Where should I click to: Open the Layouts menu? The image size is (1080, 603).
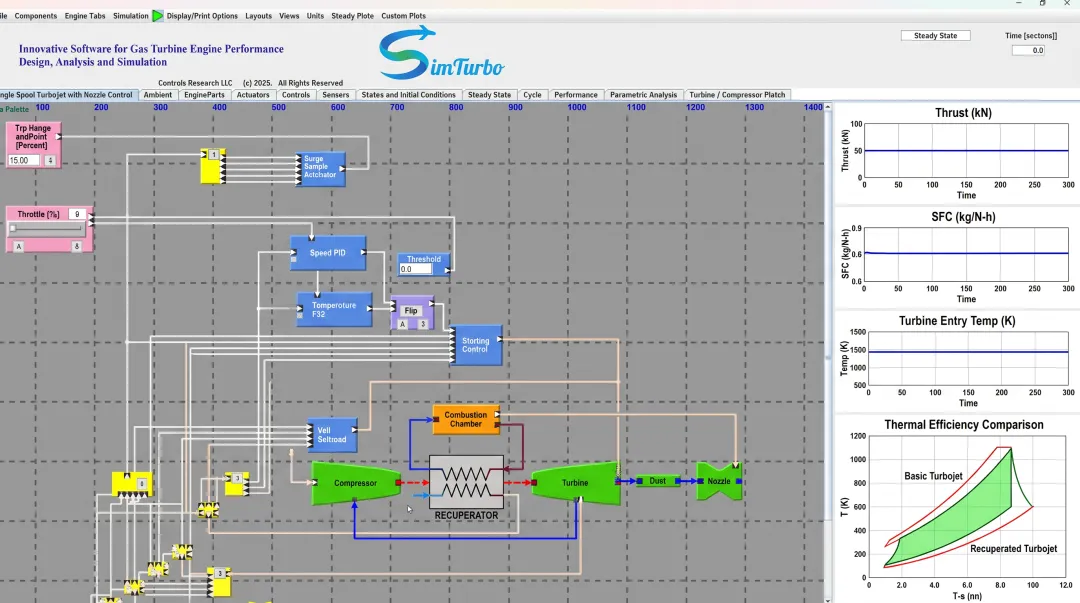tap(258, 16)
